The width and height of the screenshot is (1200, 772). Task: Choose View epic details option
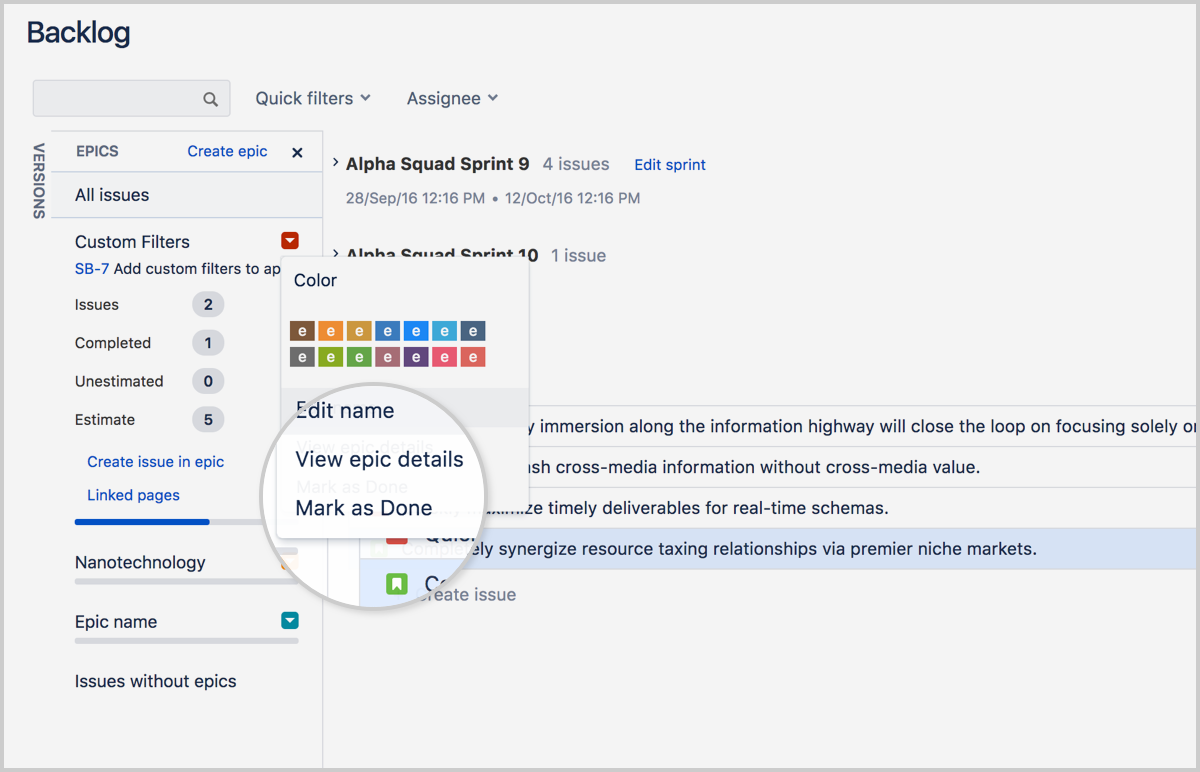(x=379, y=459)
